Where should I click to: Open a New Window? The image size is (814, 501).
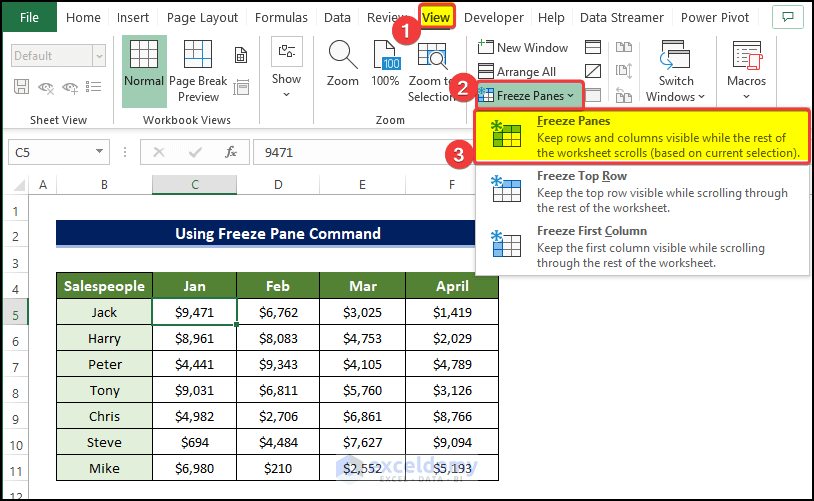click(x=523, y=48)
